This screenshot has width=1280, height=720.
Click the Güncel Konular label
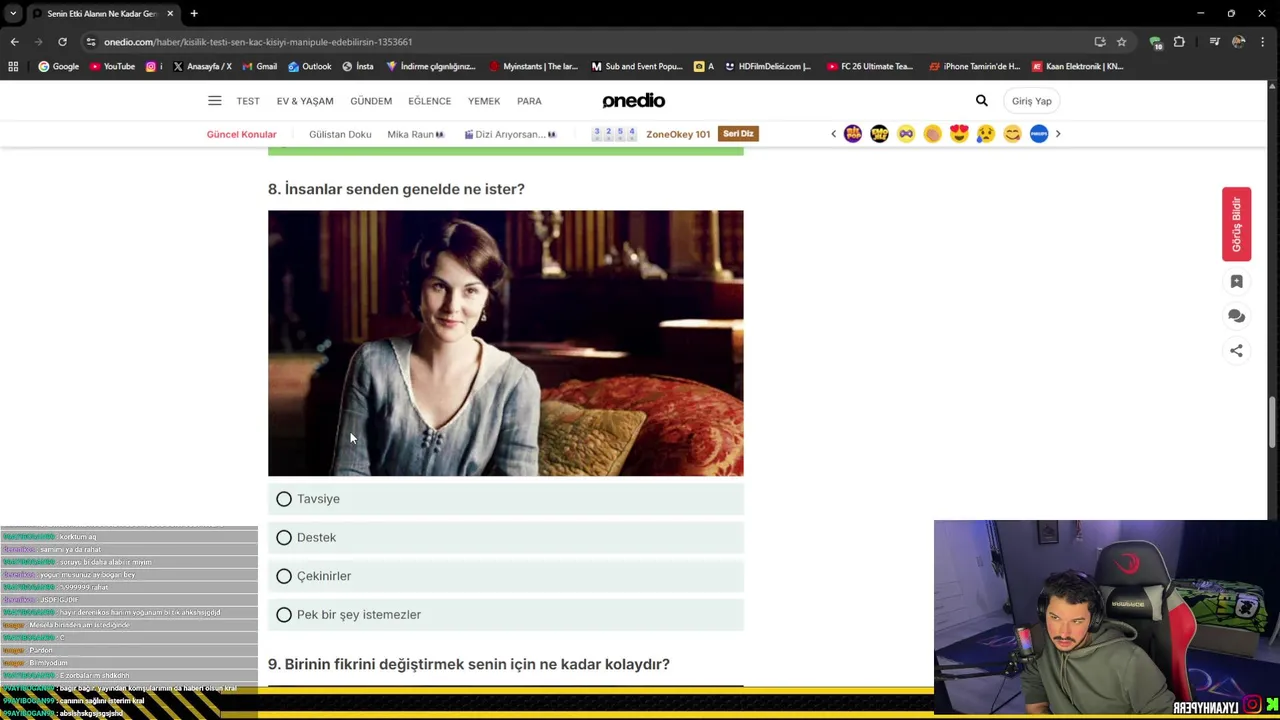pyautogui.click(x=241, y=134)
